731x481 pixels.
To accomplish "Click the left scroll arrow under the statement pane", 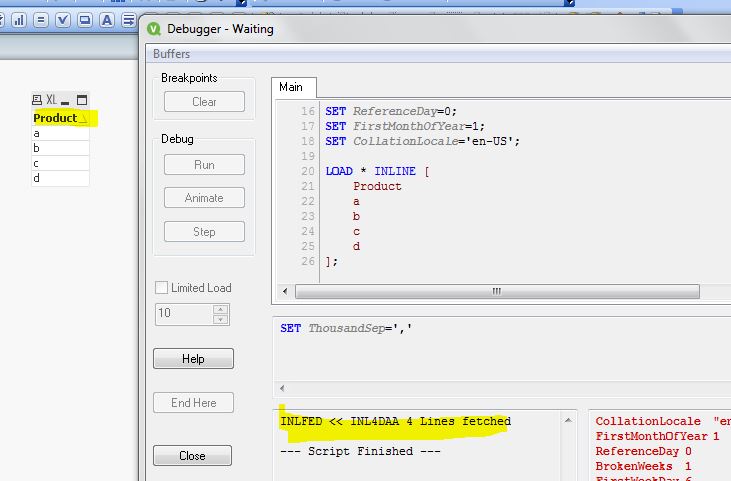I will click(x=282, y=388).
